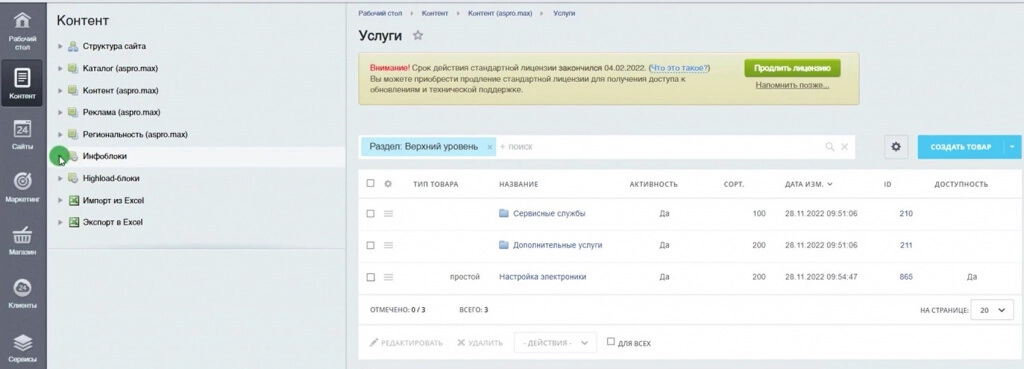The width and height of the screenshot is (1024, 369).
Task: Check the Настройка электроники row checkbox
Action: pyautogui.click(x=370, y=277)
